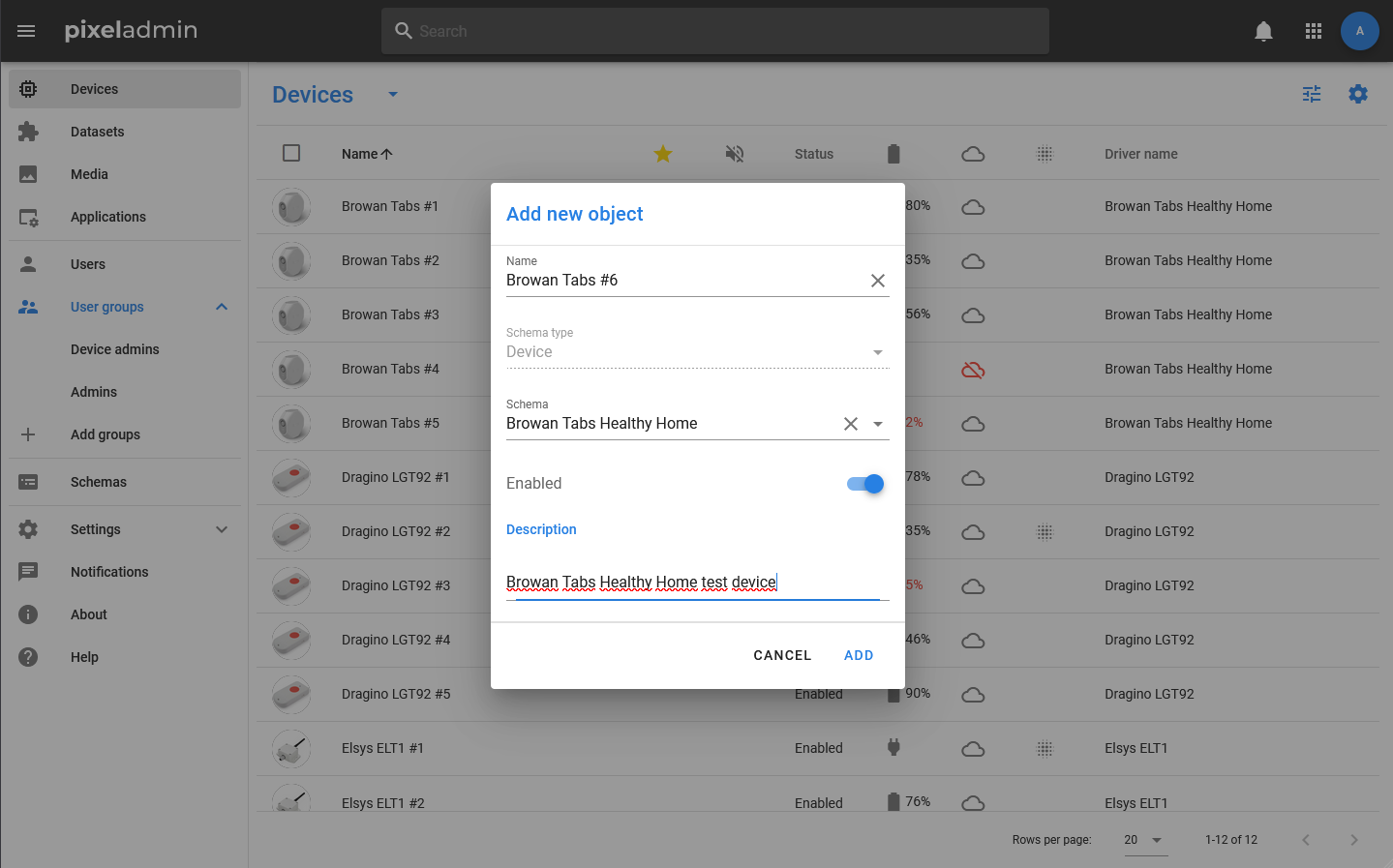Clear the Name field with X icon
1393x868 pixels.
click(878, 281)
